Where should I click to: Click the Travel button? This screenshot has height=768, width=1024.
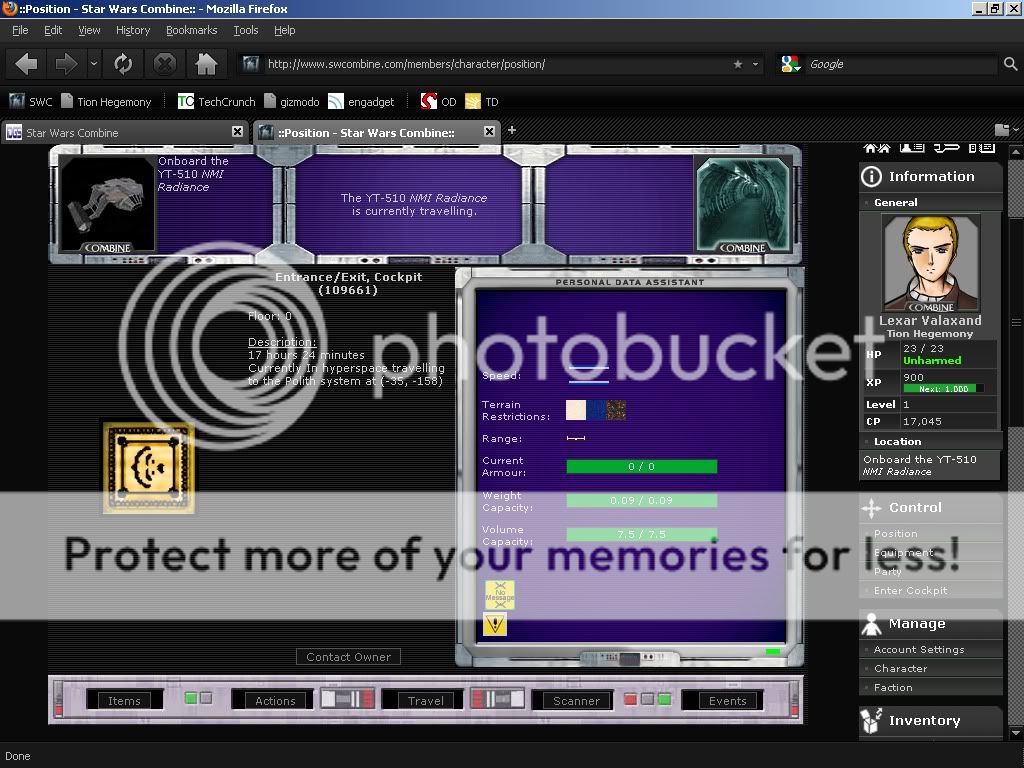(426, 701)
